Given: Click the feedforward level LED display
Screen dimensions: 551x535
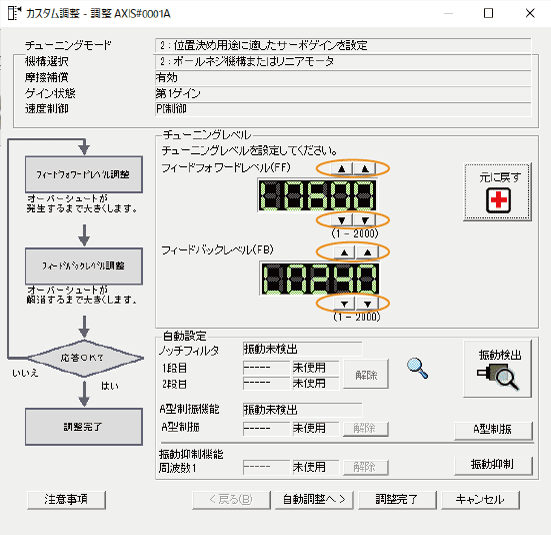Looking at the screenshot, I should 317,195.
